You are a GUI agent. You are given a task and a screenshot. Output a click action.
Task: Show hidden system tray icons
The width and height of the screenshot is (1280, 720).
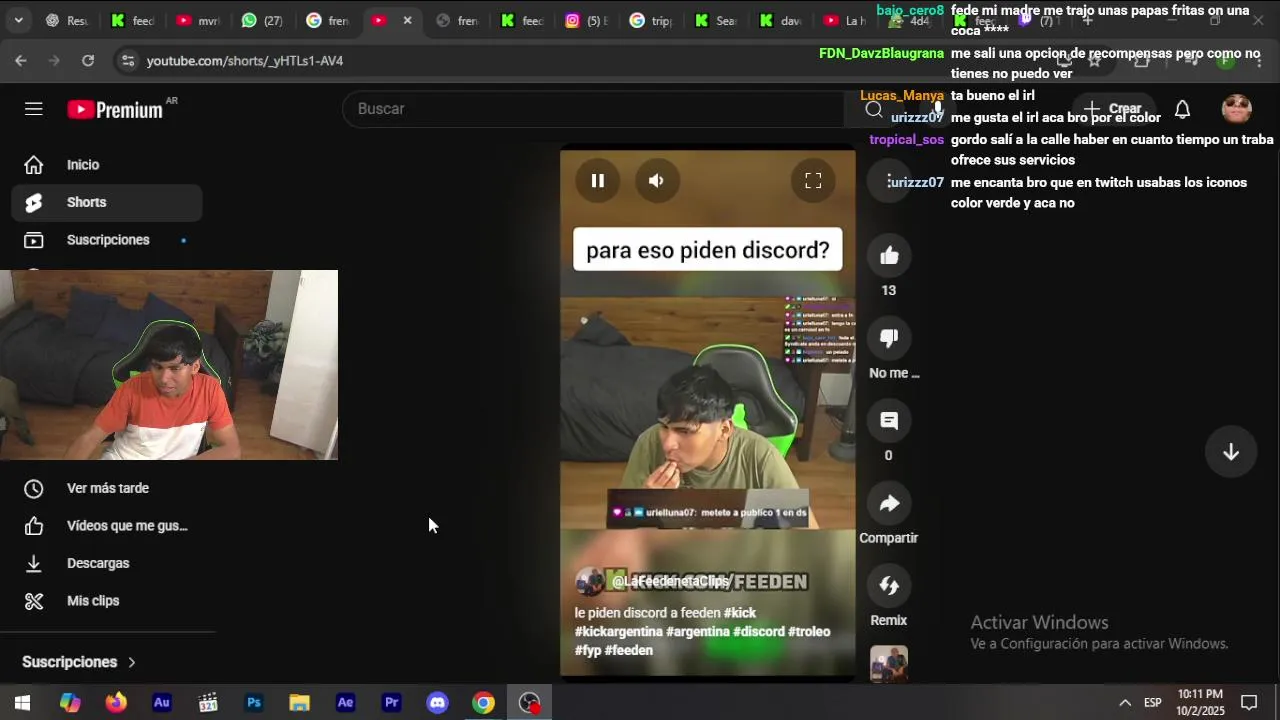click(x=1125, y=703)
